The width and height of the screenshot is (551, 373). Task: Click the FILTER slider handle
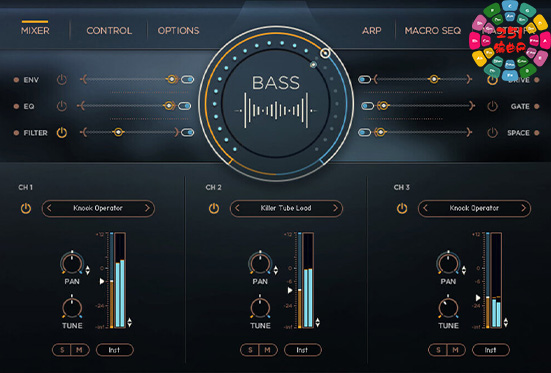click(118, 132)
